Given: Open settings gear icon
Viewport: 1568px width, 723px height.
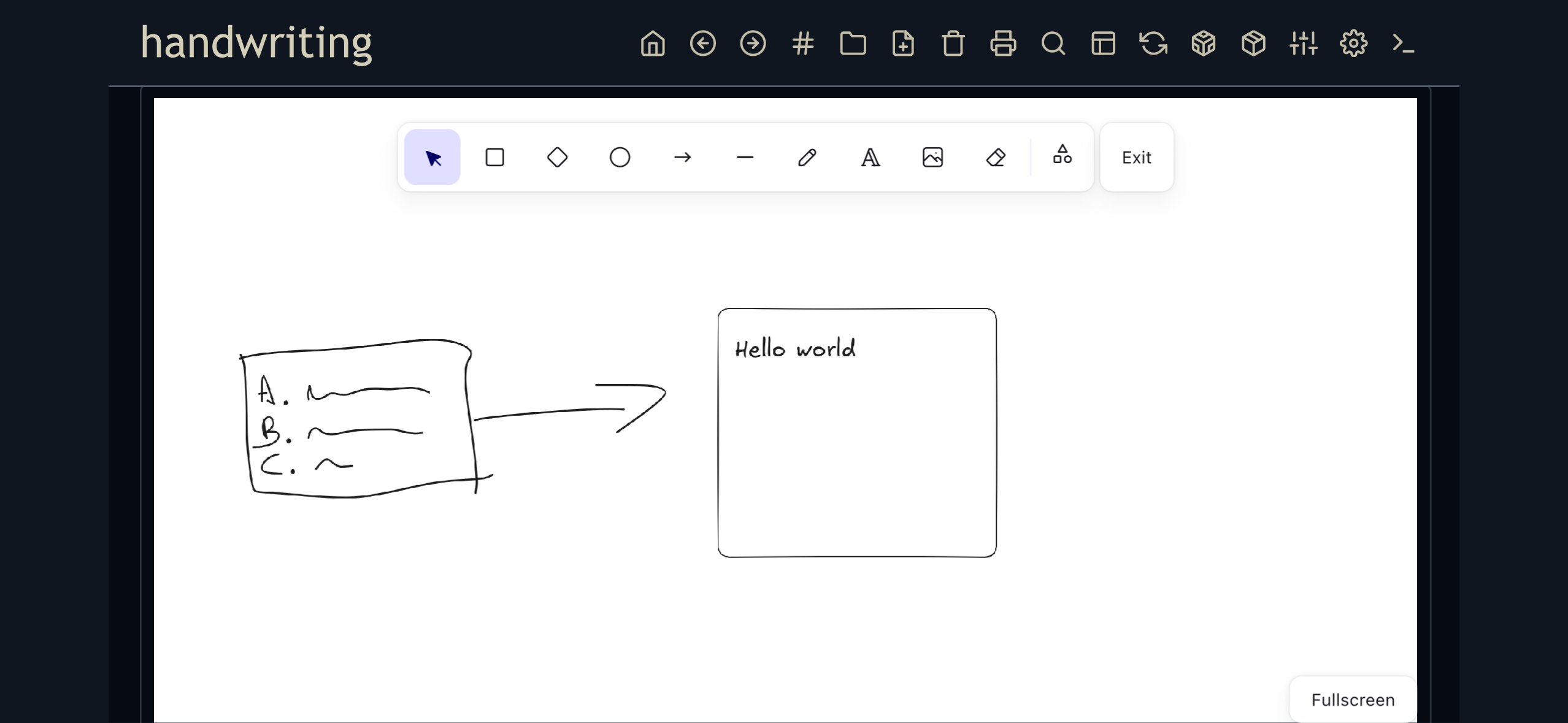Looking at the screenshot, I should [1353, 44].
